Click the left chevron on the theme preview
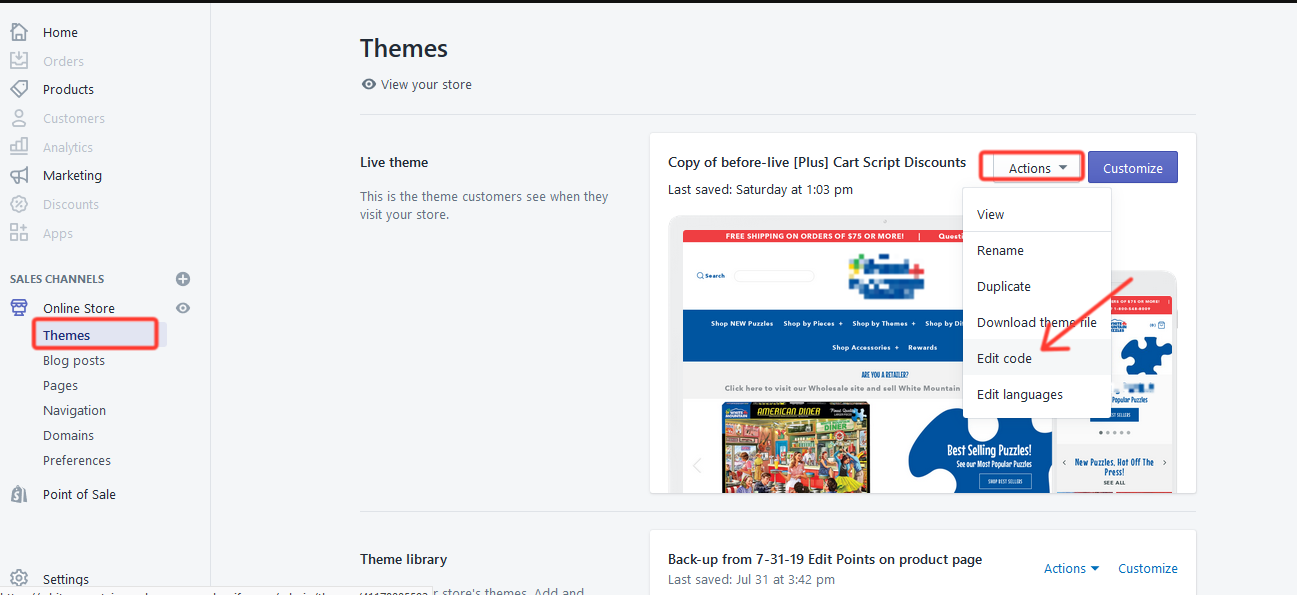 tap(697, 464)
